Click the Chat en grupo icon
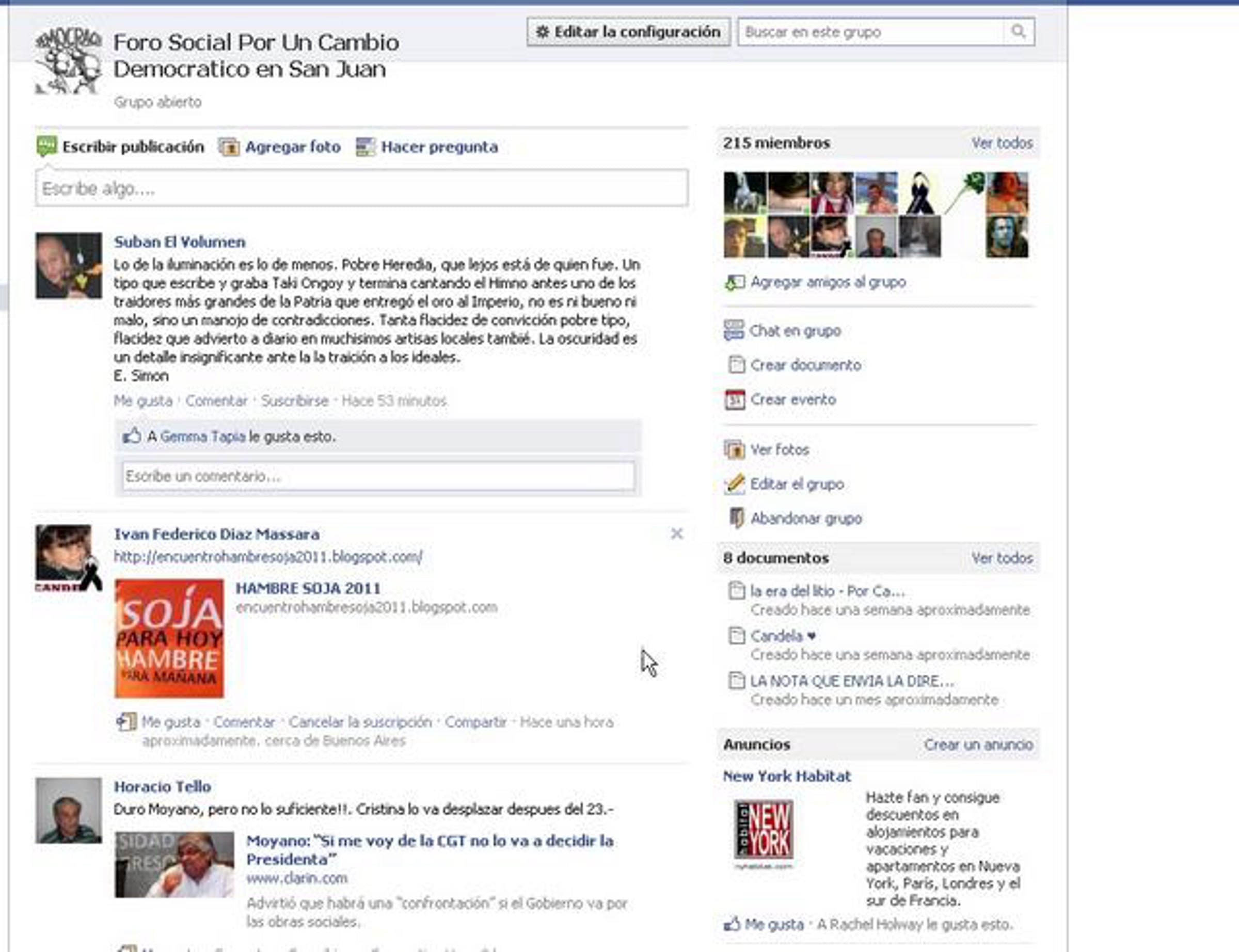The height and width of the screenshot is (952, 1239). click(x=734, y=330)
